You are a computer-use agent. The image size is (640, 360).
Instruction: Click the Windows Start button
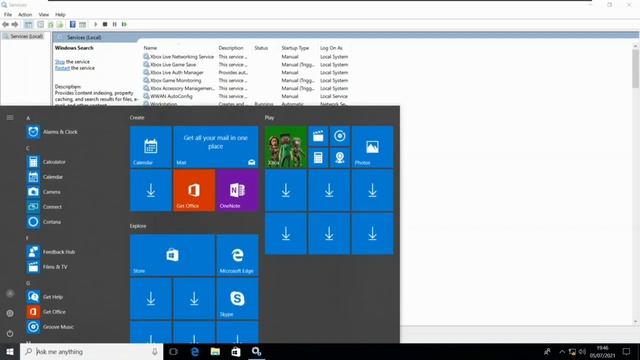pyautogui.click(x=10, y=351)
